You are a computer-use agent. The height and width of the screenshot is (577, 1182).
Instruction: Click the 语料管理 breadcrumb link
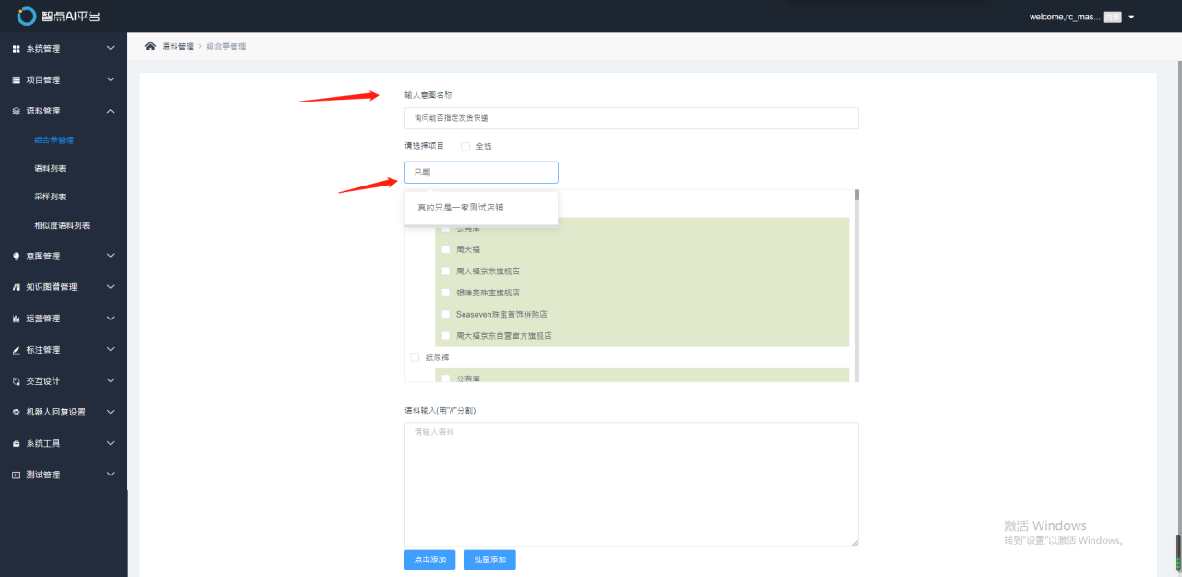(178, 46)
